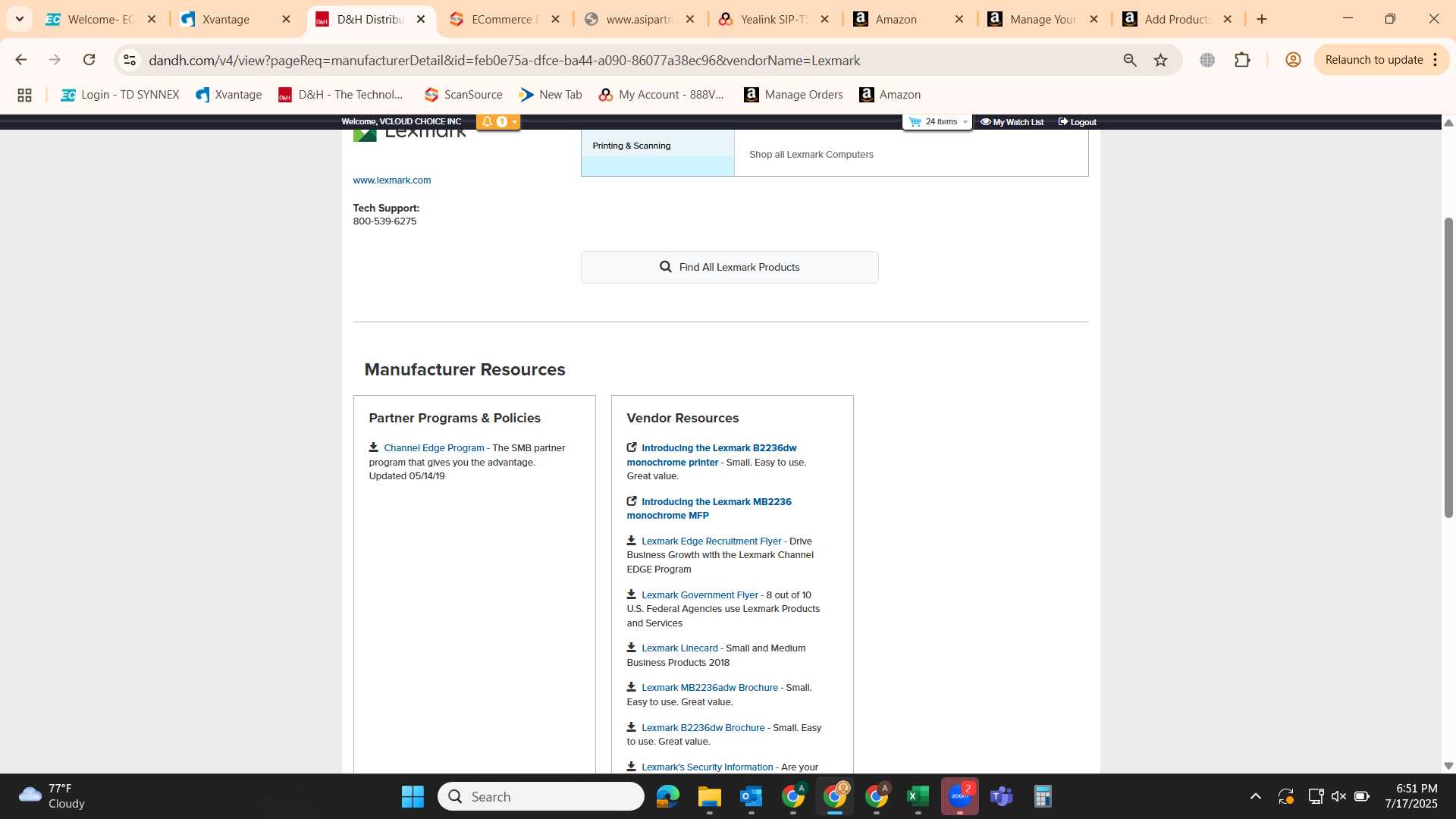Open a new browser tab
The height and width of the screenshot is (819, 1456).
(1262, 19)
